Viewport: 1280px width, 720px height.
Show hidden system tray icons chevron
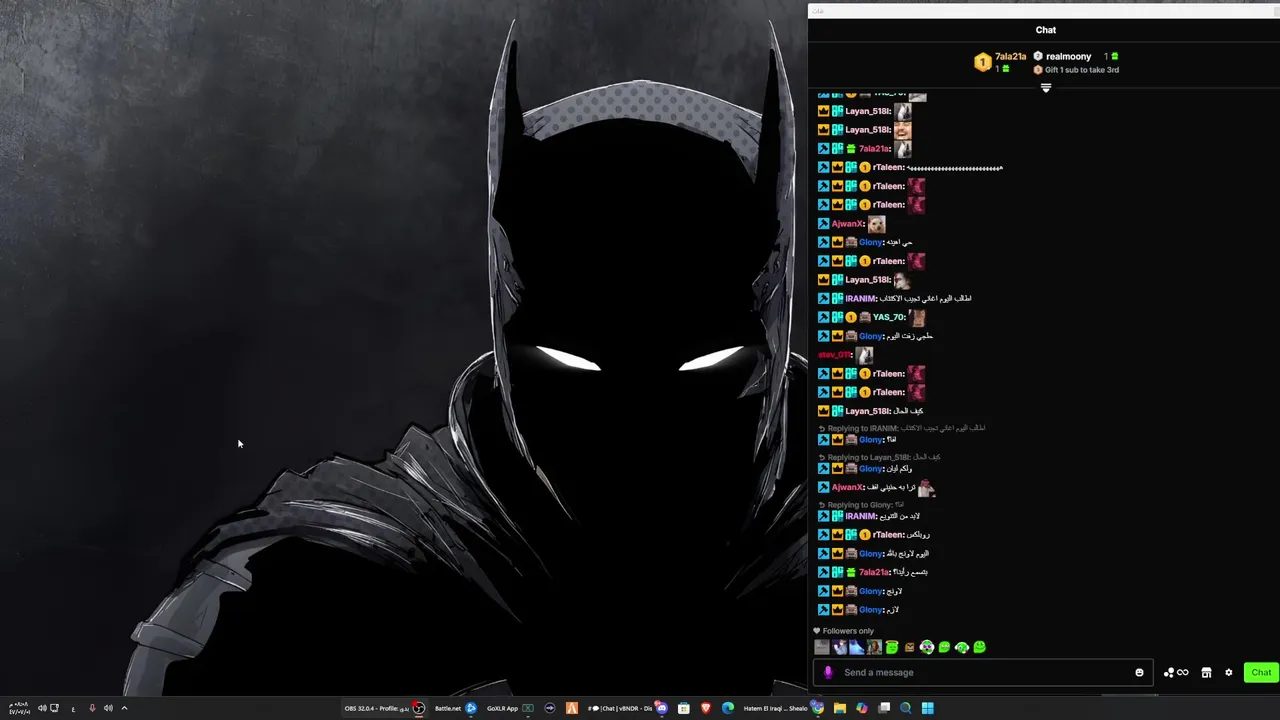click(124, 708)
